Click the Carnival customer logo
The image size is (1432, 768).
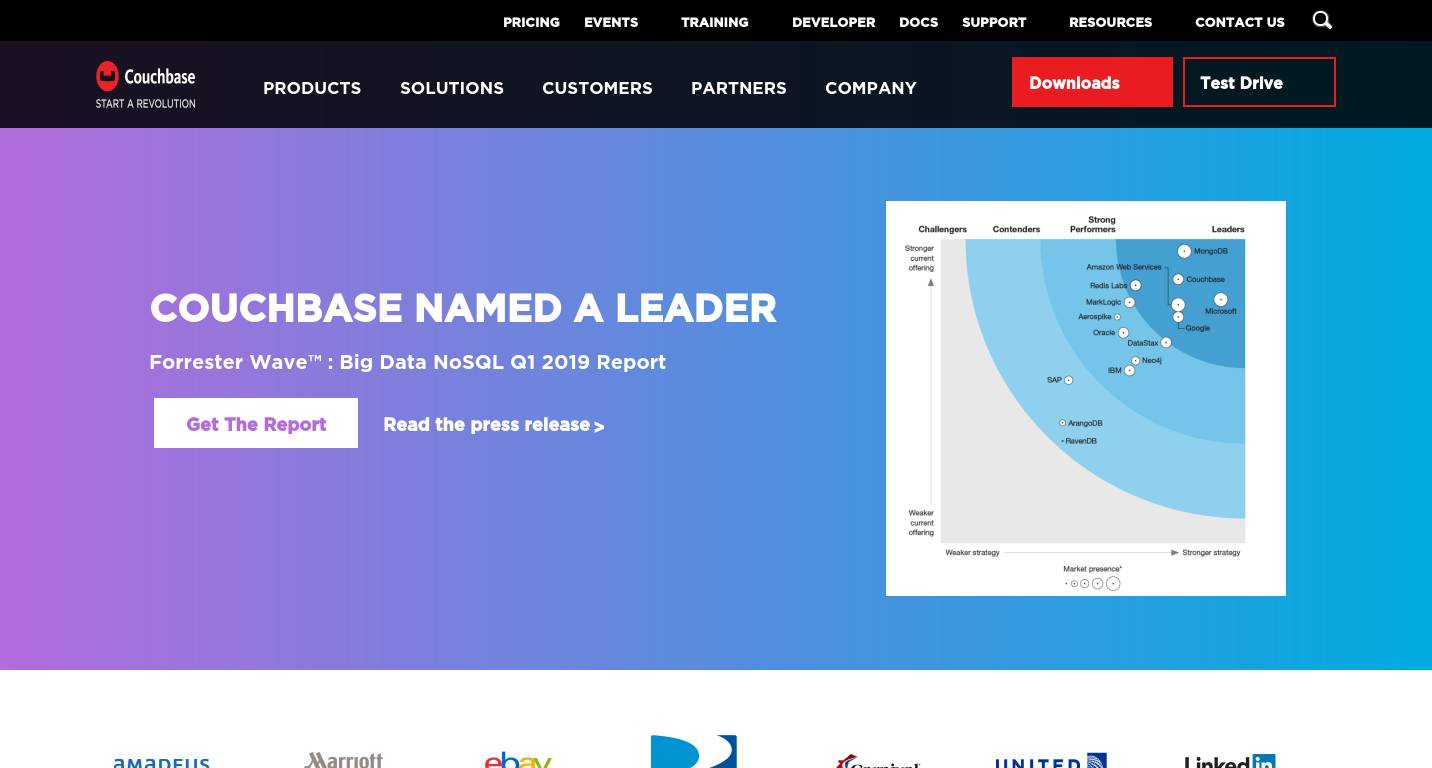pyautogui.click(x=877, y=761)
